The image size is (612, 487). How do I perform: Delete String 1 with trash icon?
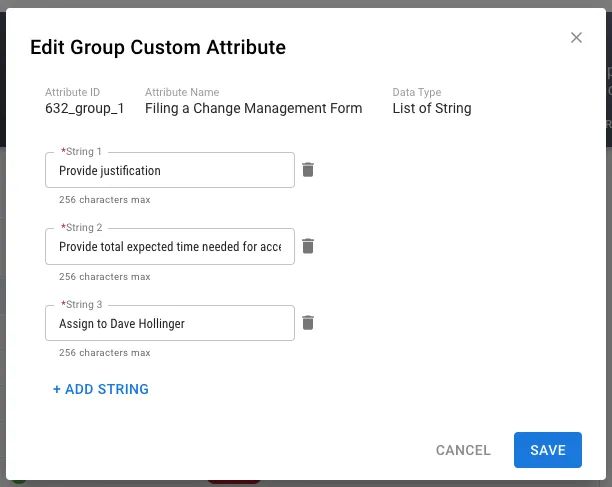pyautogui.click(x=308, y=170)
